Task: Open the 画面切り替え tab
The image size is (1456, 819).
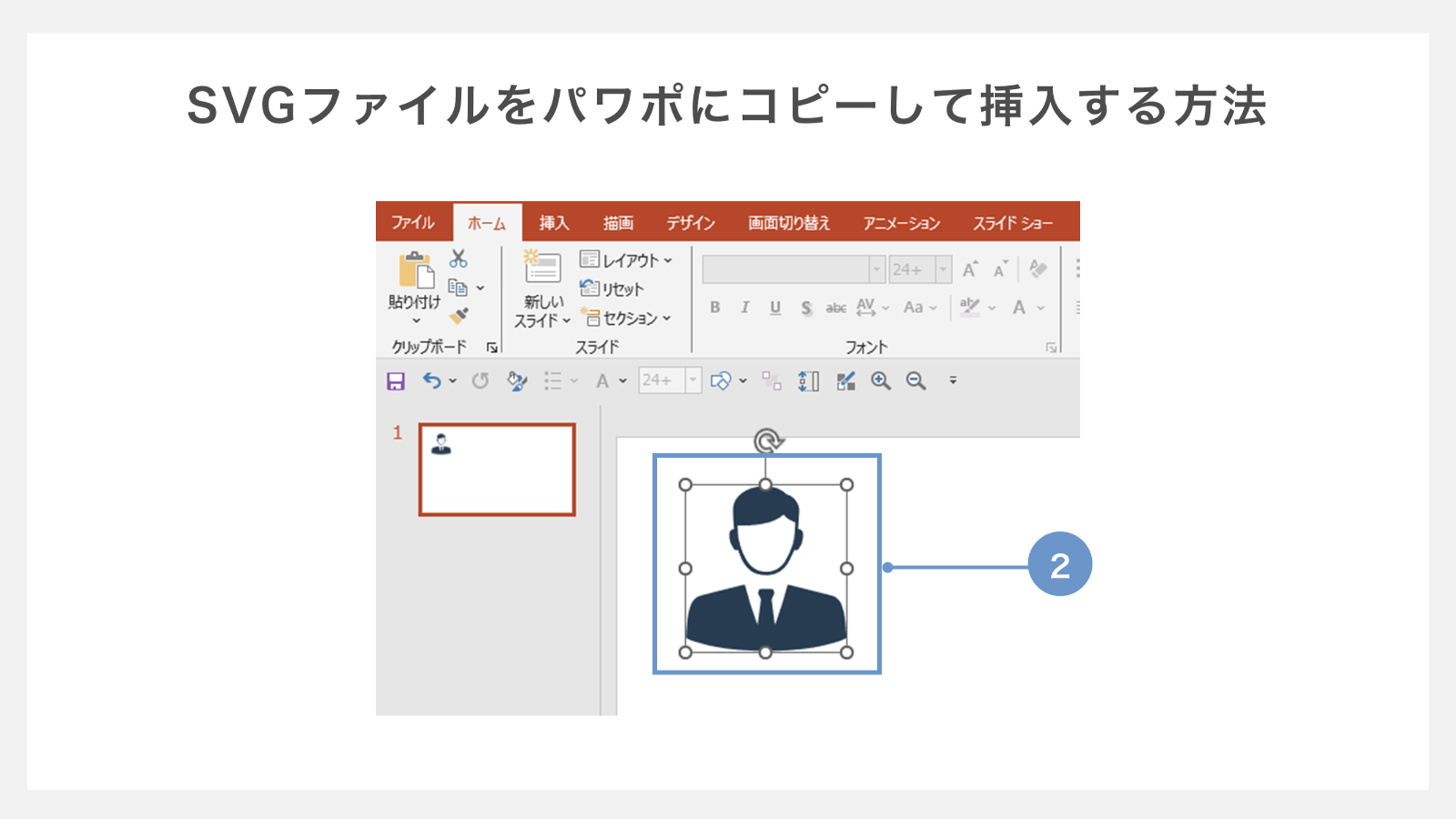Action: tap(789, 223)
